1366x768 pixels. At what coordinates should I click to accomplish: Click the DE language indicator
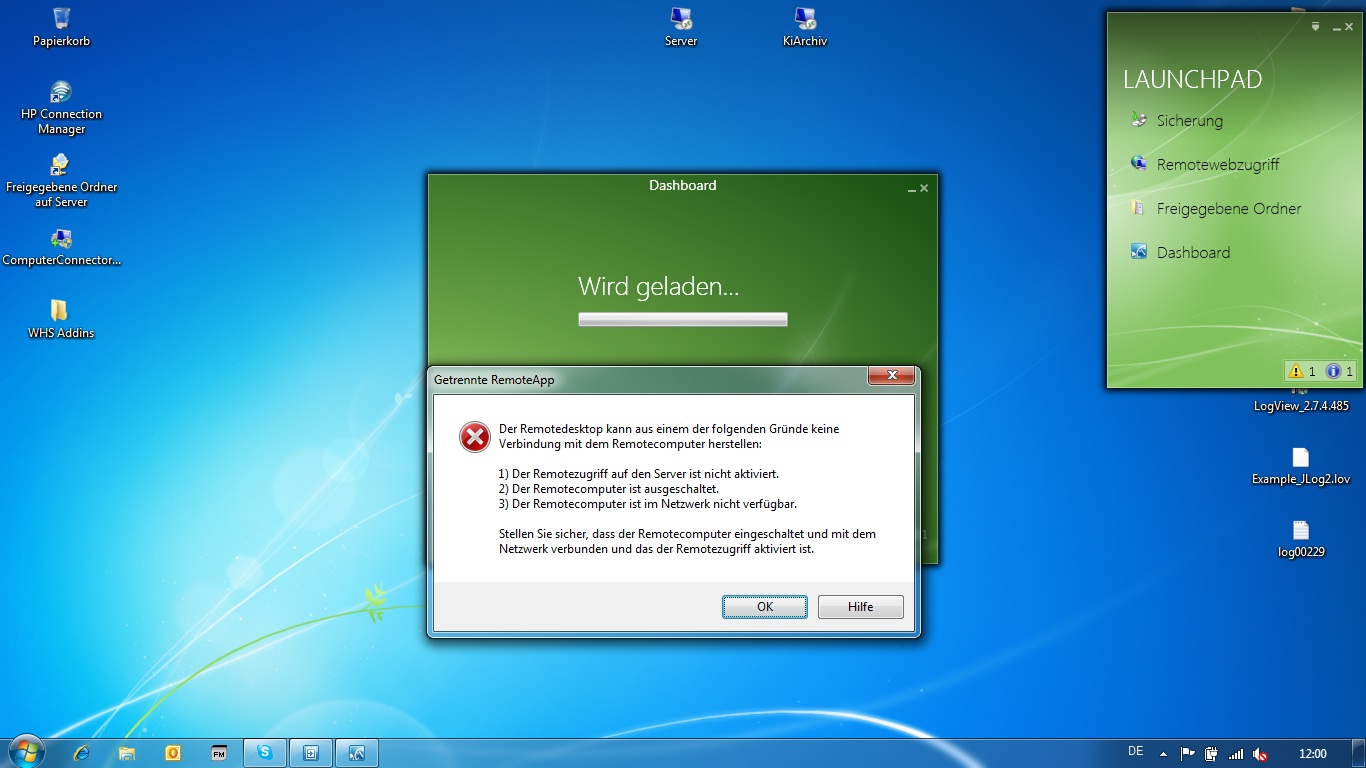point(1135,751)
